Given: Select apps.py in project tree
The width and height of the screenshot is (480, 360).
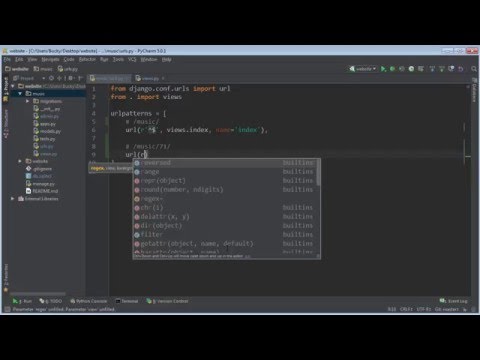Looking at the screenshot, I should coord(45,124).
